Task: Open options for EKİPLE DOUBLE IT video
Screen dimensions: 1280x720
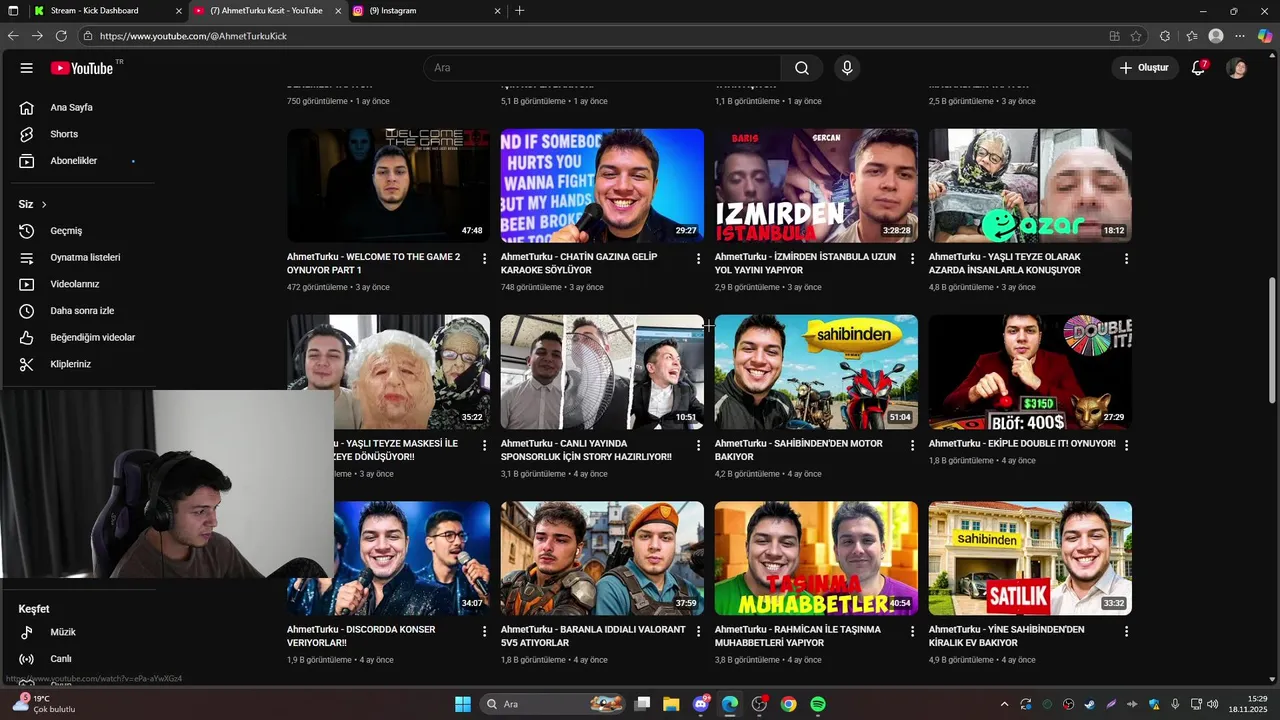Action: [x=1126, y=445]
